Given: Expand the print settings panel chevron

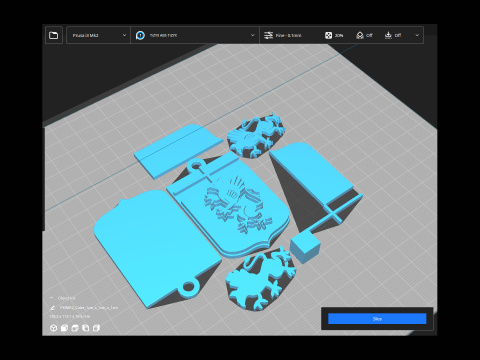Looking at the screenshot, I should [x=417, y=35].
